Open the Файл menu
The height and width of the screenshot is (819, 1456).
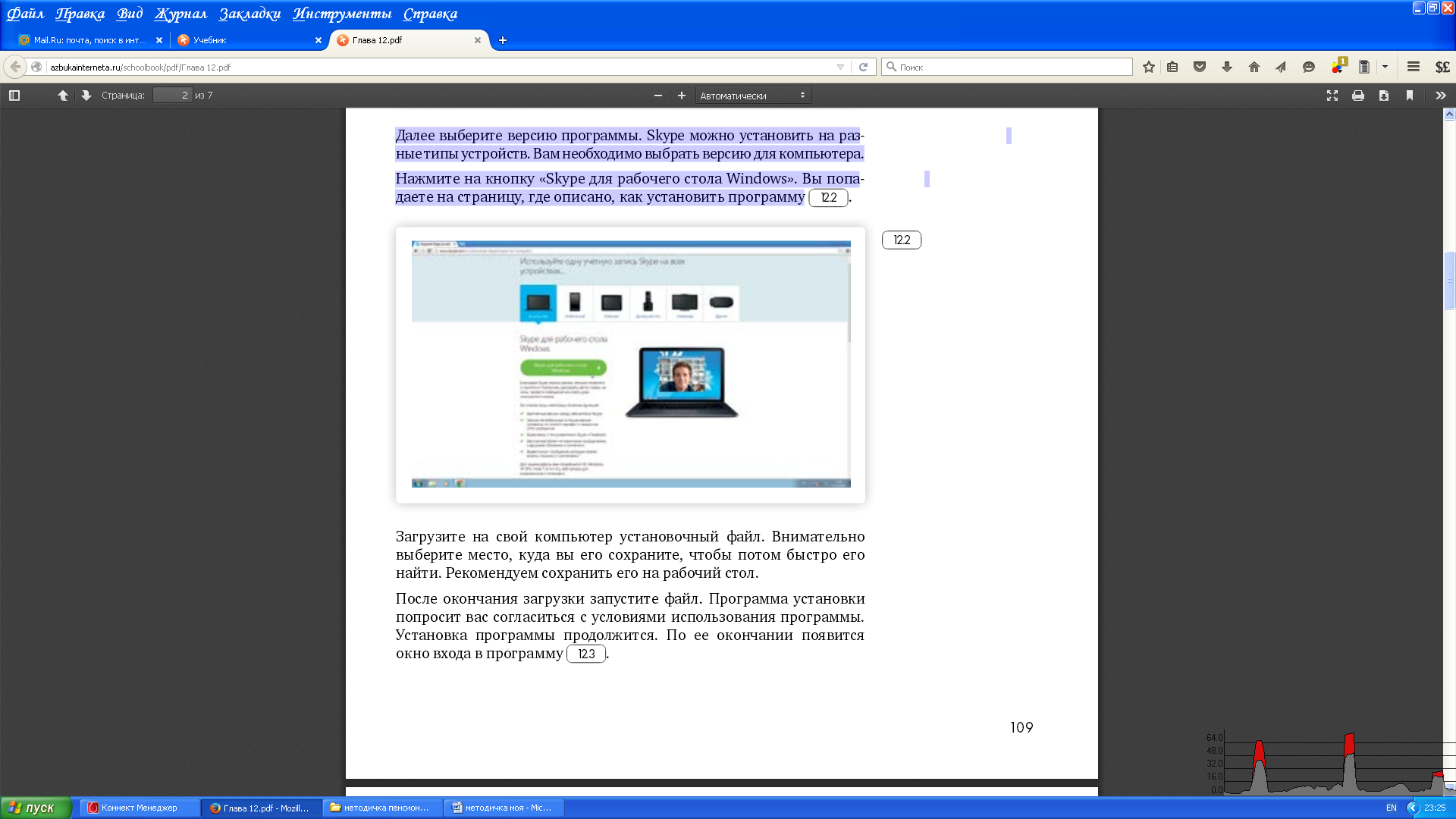[26, 14]
